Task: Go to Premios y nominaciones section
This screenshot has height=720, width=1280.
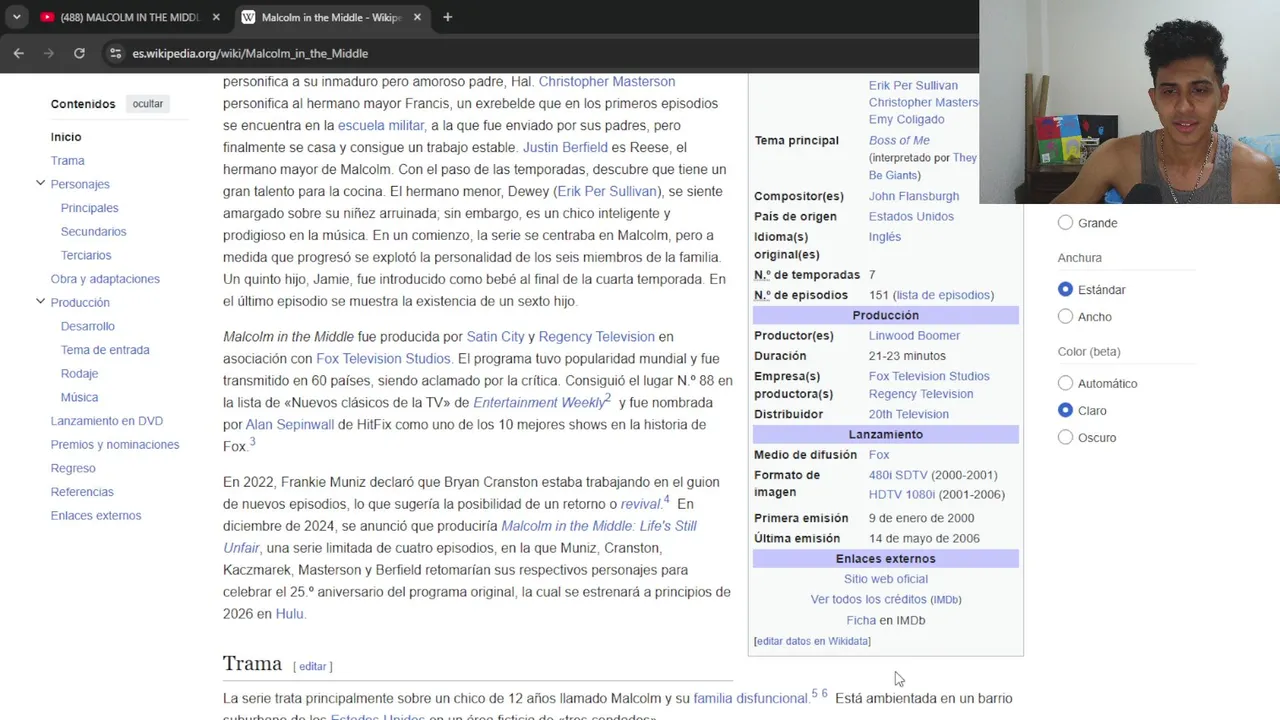Action: [x=115, y=444]
